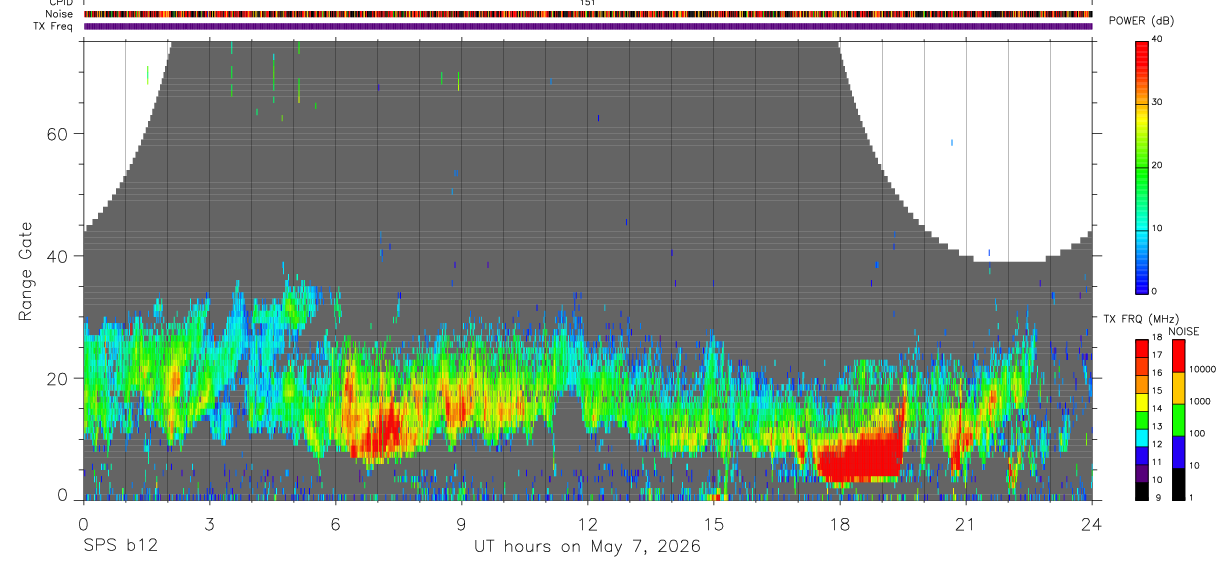Click the 60 range gate label
This screenshot has height=567, width=1228.
coord(56,134)
